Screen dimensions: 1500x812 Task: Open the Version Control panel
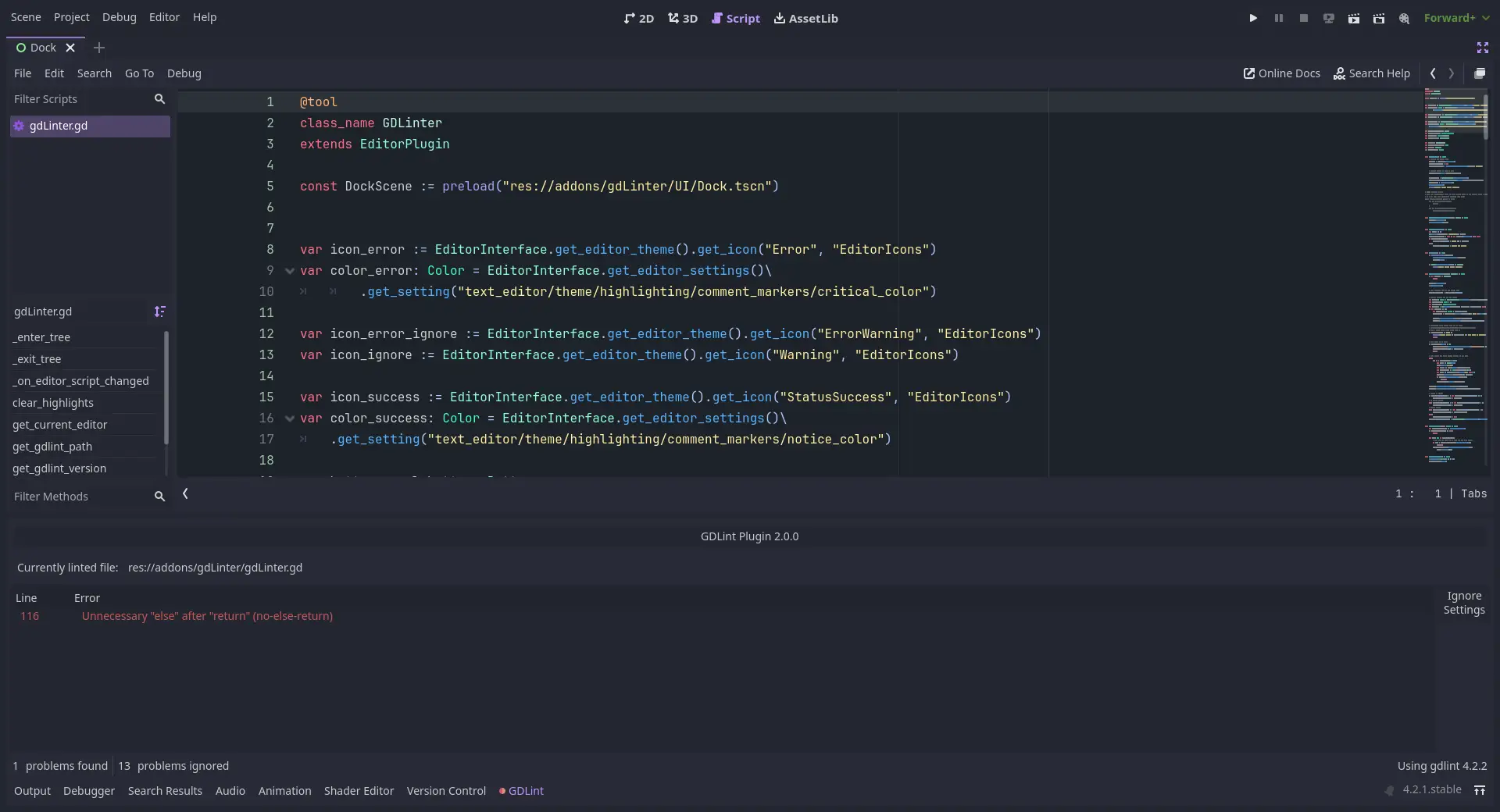point(446,791)
